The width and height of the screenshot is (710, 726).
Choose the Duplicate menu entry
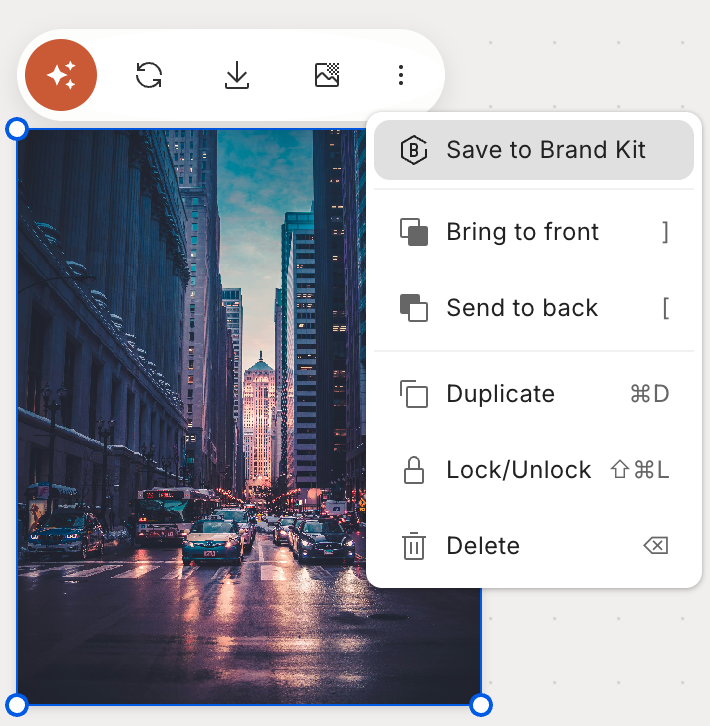coord(500,394)
